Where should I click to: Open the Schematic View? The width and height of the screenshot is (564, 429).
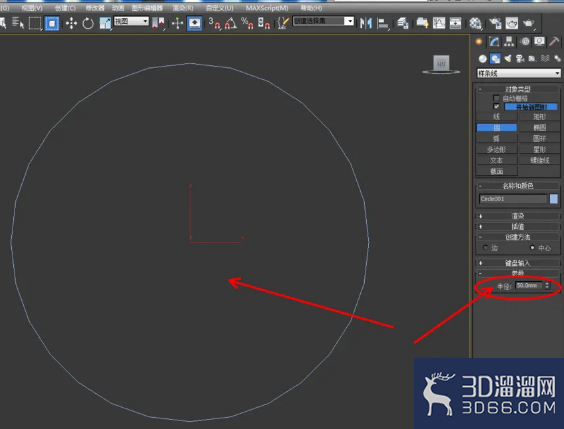(455, 24)
